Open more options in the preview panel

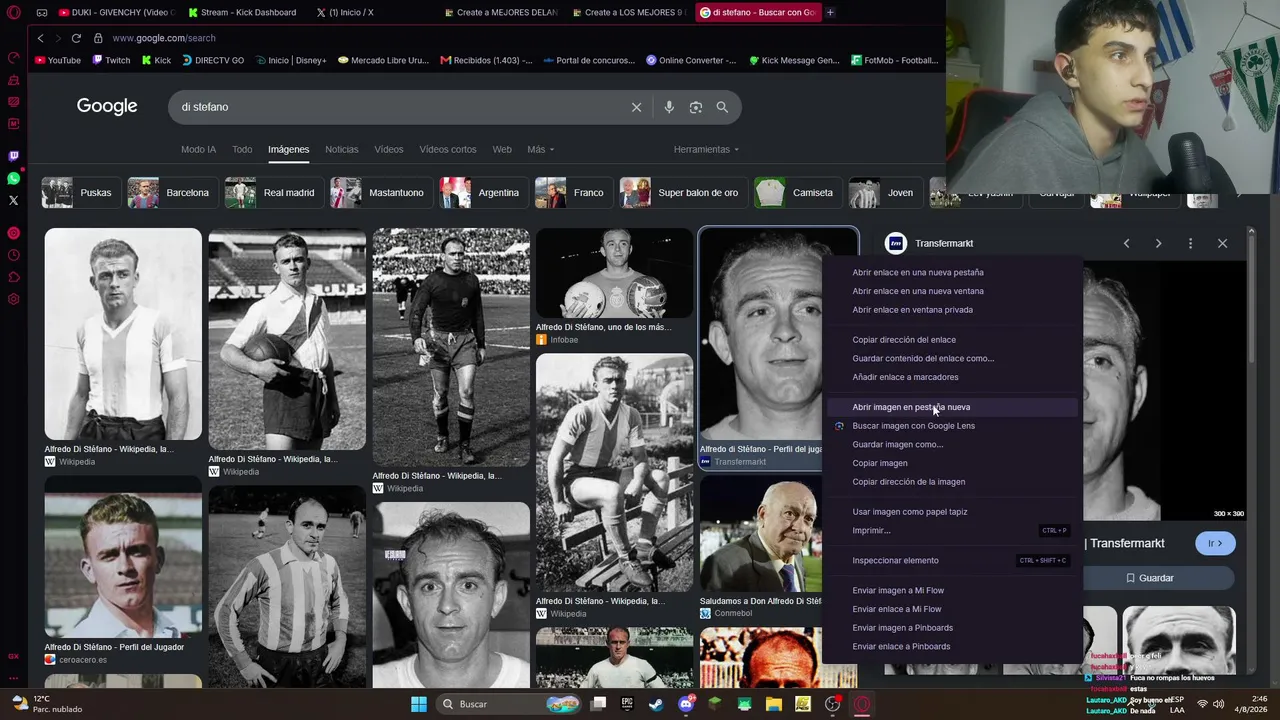point(1190,243)
